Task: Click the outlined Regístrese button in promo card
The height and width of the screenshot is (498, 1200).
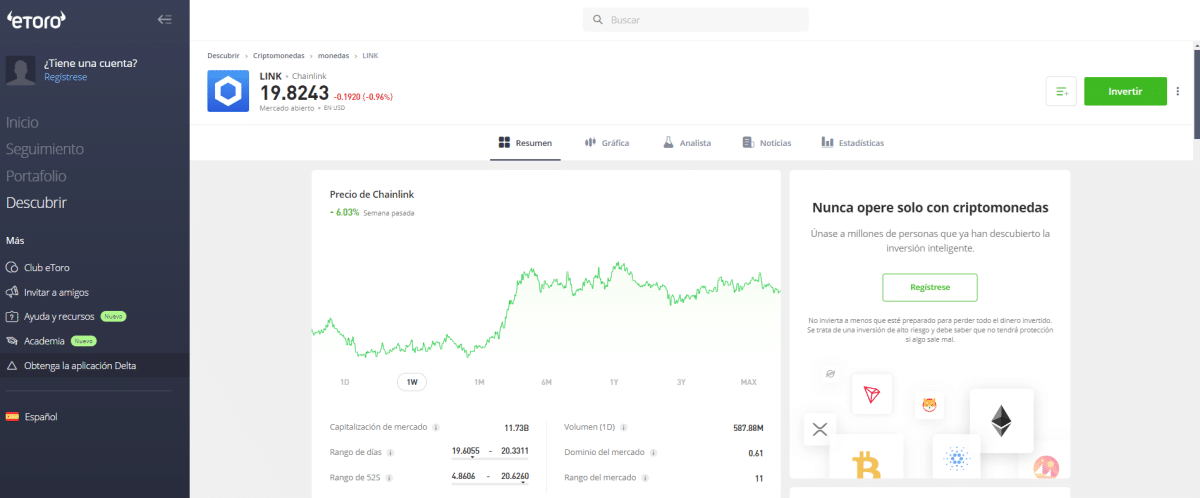Action: coord(930,287)
